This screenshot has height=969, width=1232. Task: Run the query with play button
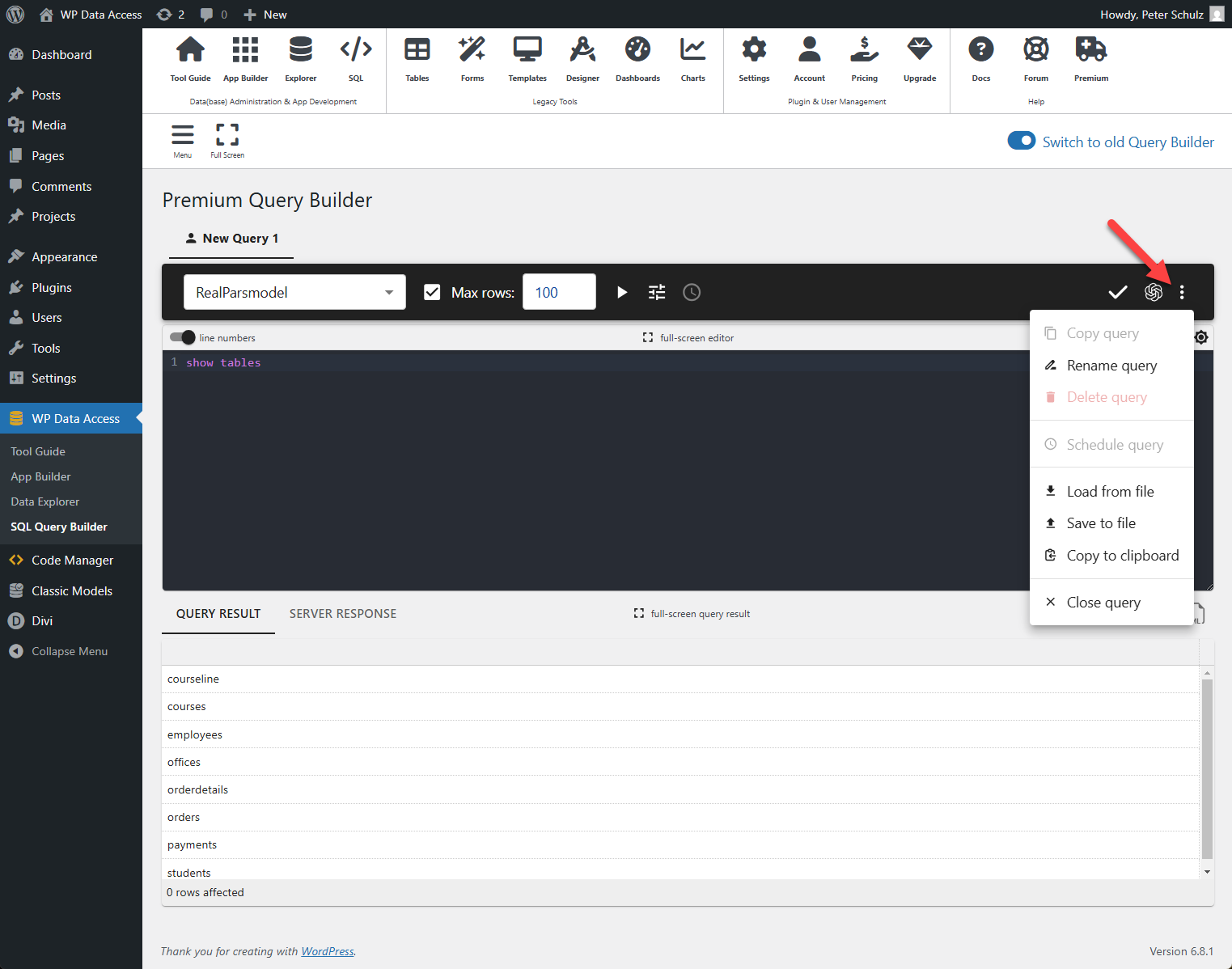click(x=621, y=292)
